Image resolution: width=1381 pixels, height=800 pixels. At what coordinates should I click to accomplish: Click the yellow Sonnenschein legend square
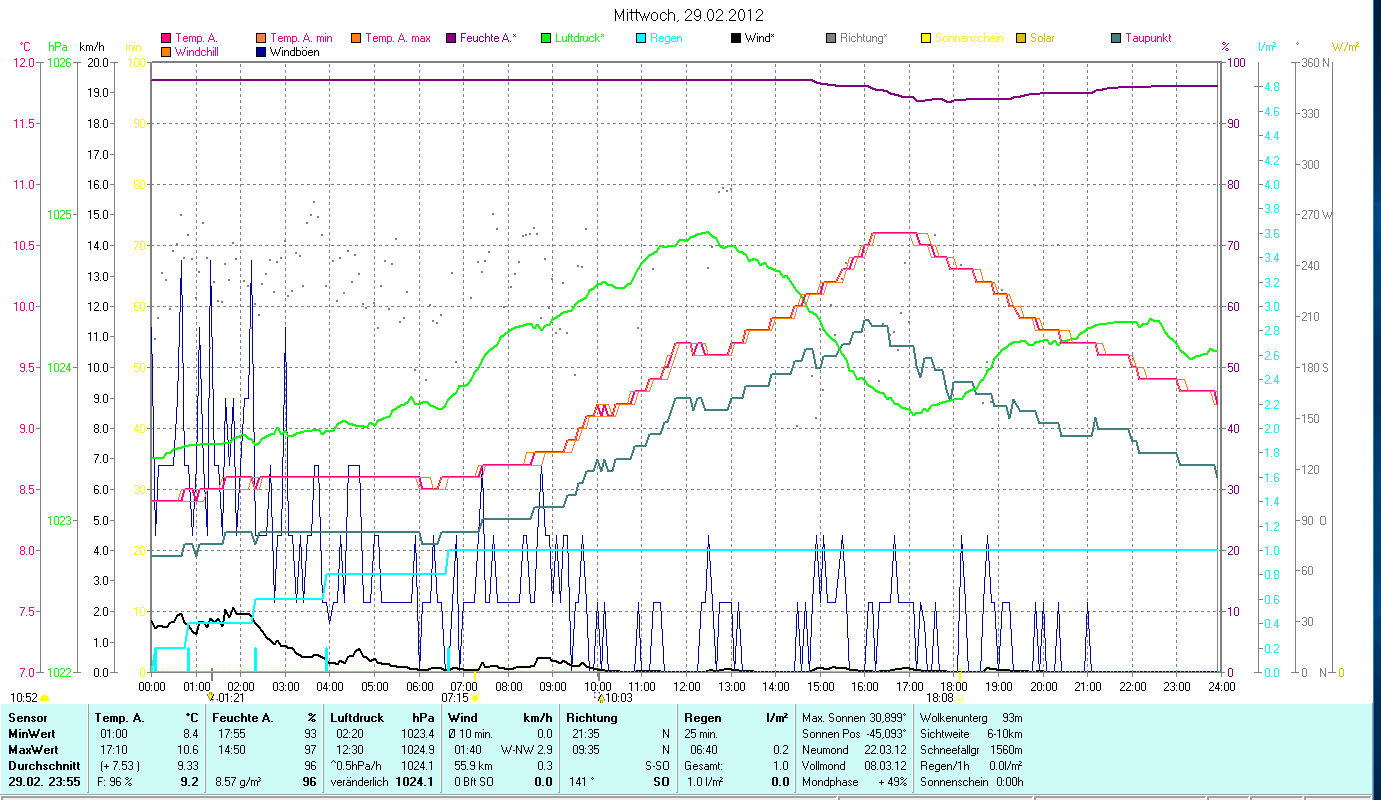926,39
